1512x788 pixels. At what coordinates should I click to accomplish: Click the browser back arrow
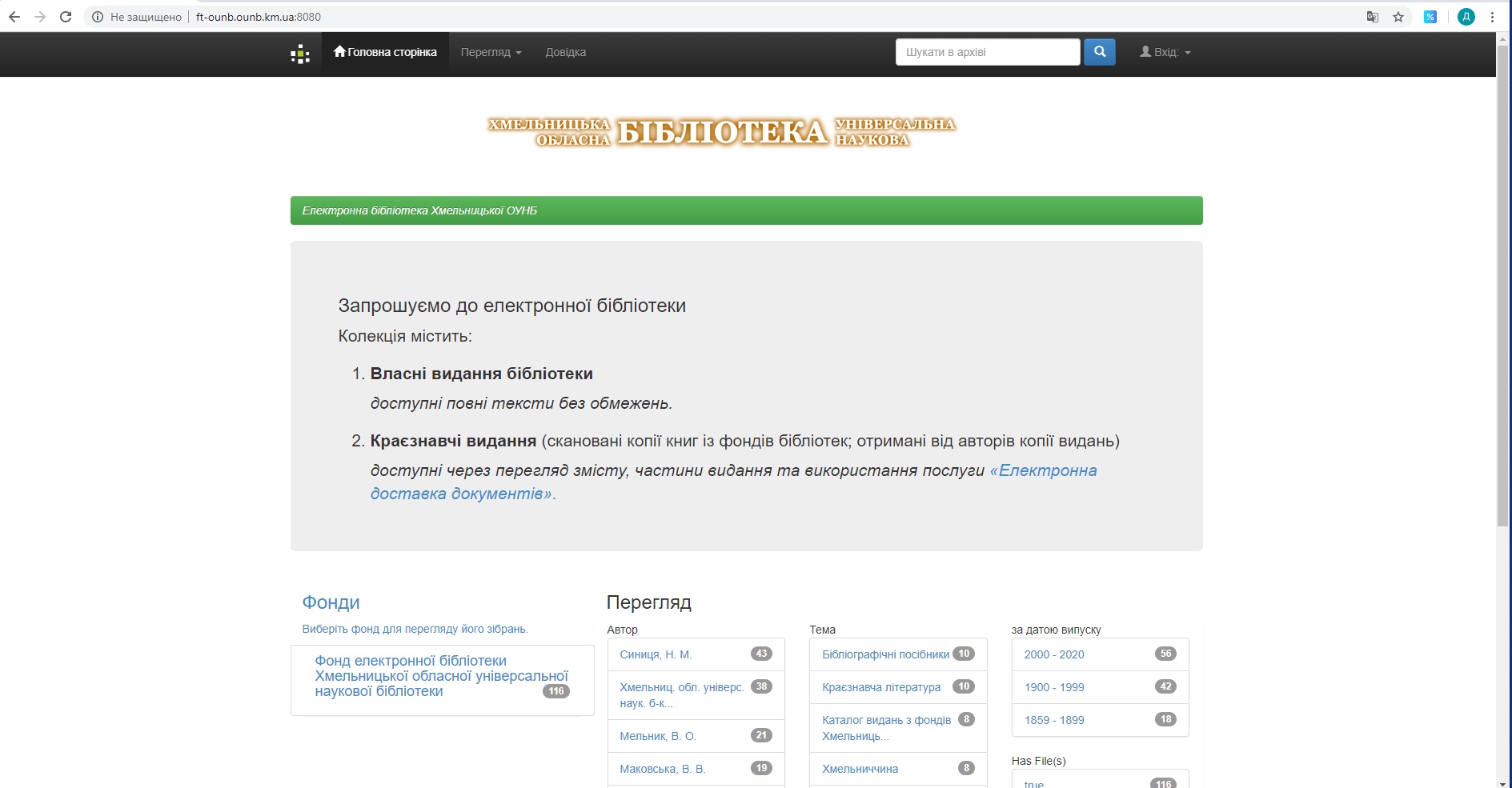coord(14,17)
